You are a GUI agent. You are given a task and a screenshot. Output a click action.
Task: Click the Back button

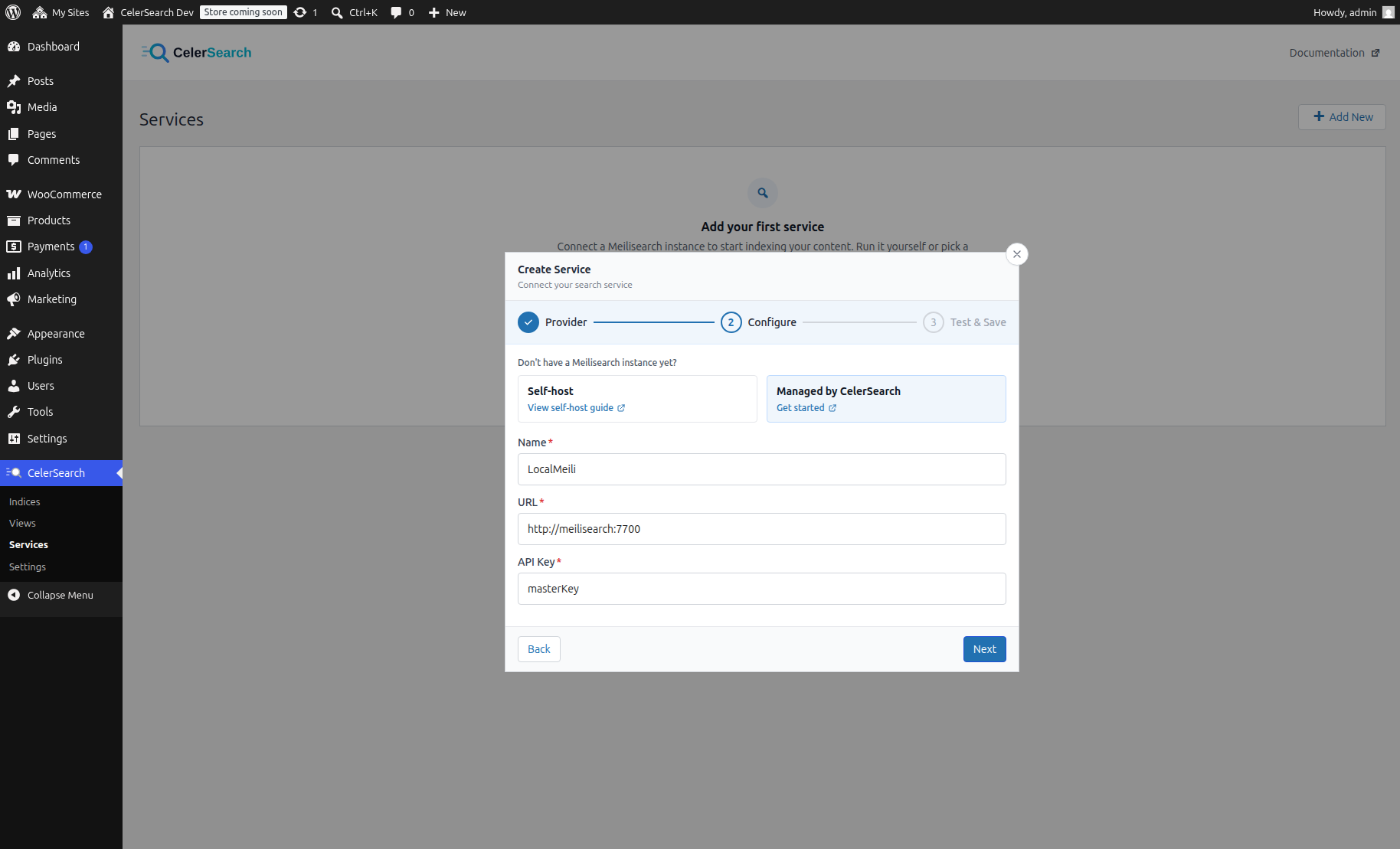pyautogui.click(x=539, y=649)
